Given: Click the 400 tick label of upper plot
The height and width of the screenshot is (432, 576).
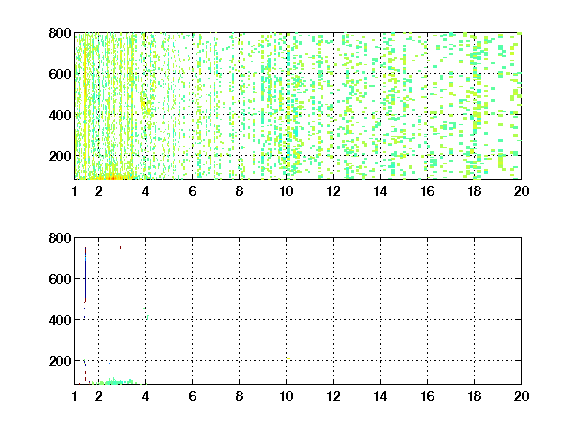Looking at the screenshot, I should pyautogui.click(x=60, y=115).
